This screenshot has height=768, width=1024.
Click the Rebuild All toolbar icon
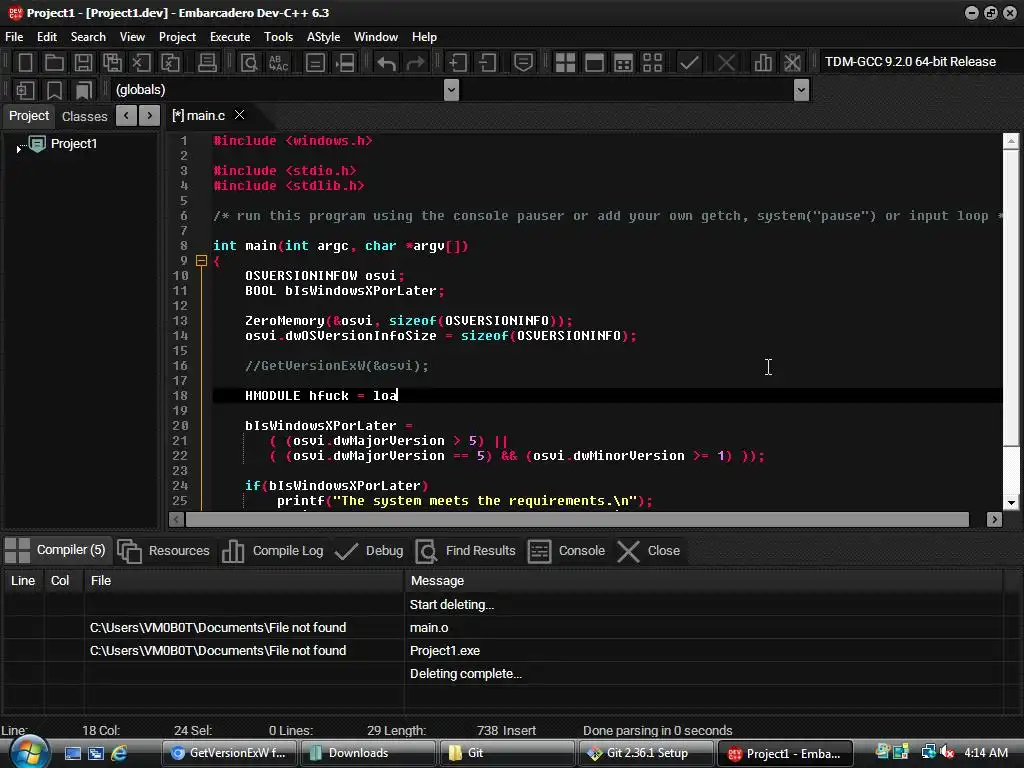click(652, 63)
